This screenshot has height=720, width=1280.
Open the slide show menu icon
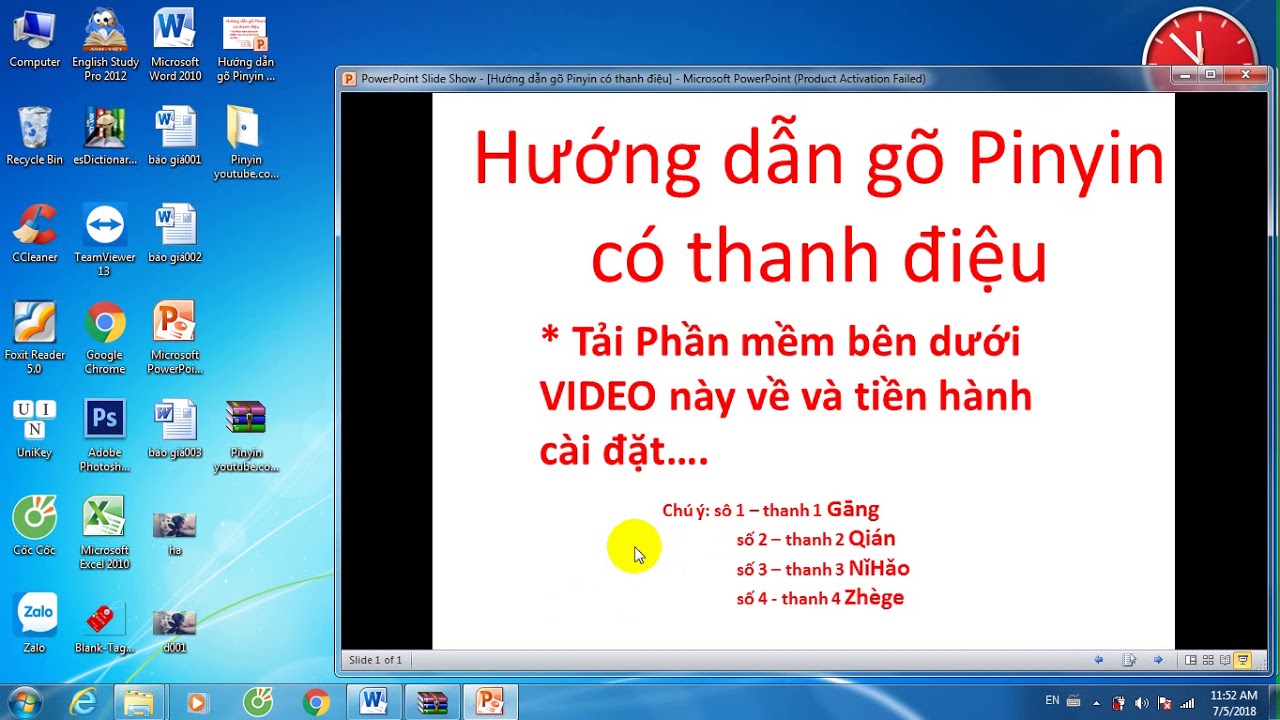coord(1129,660)
